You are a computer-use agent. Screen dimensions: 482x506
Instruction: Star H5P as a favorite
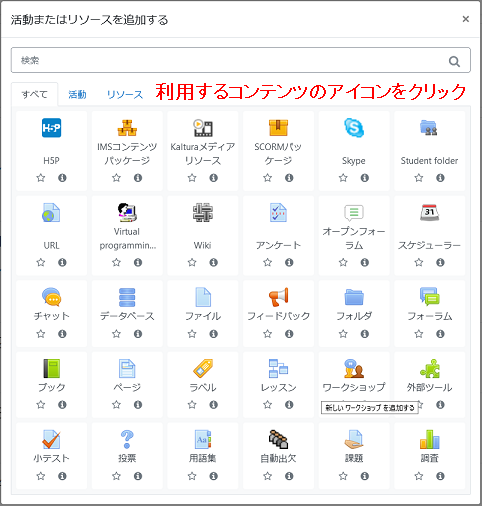pyautogui.click(x=41, y=178)
